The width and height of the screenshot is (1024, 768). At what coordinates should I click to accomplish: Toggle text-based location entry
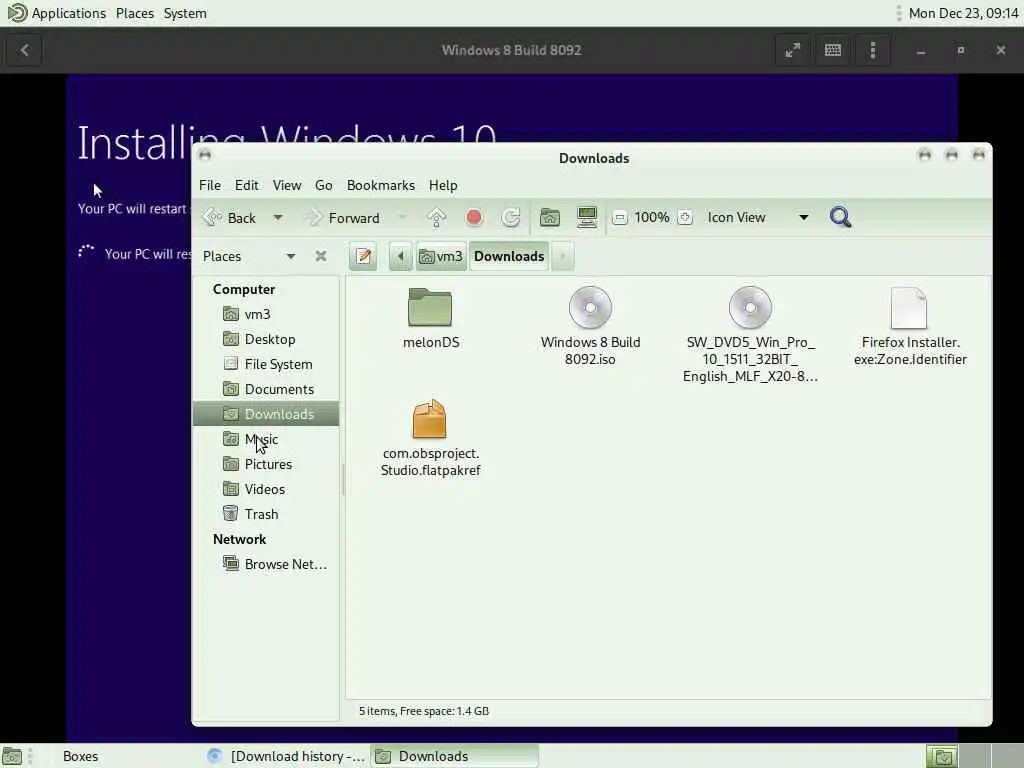point(364,256)
